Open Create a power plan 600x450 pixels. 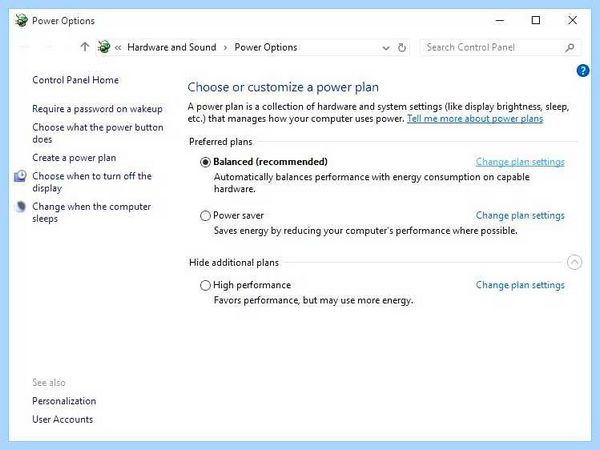pyautogui.click(x=74, y=158)
